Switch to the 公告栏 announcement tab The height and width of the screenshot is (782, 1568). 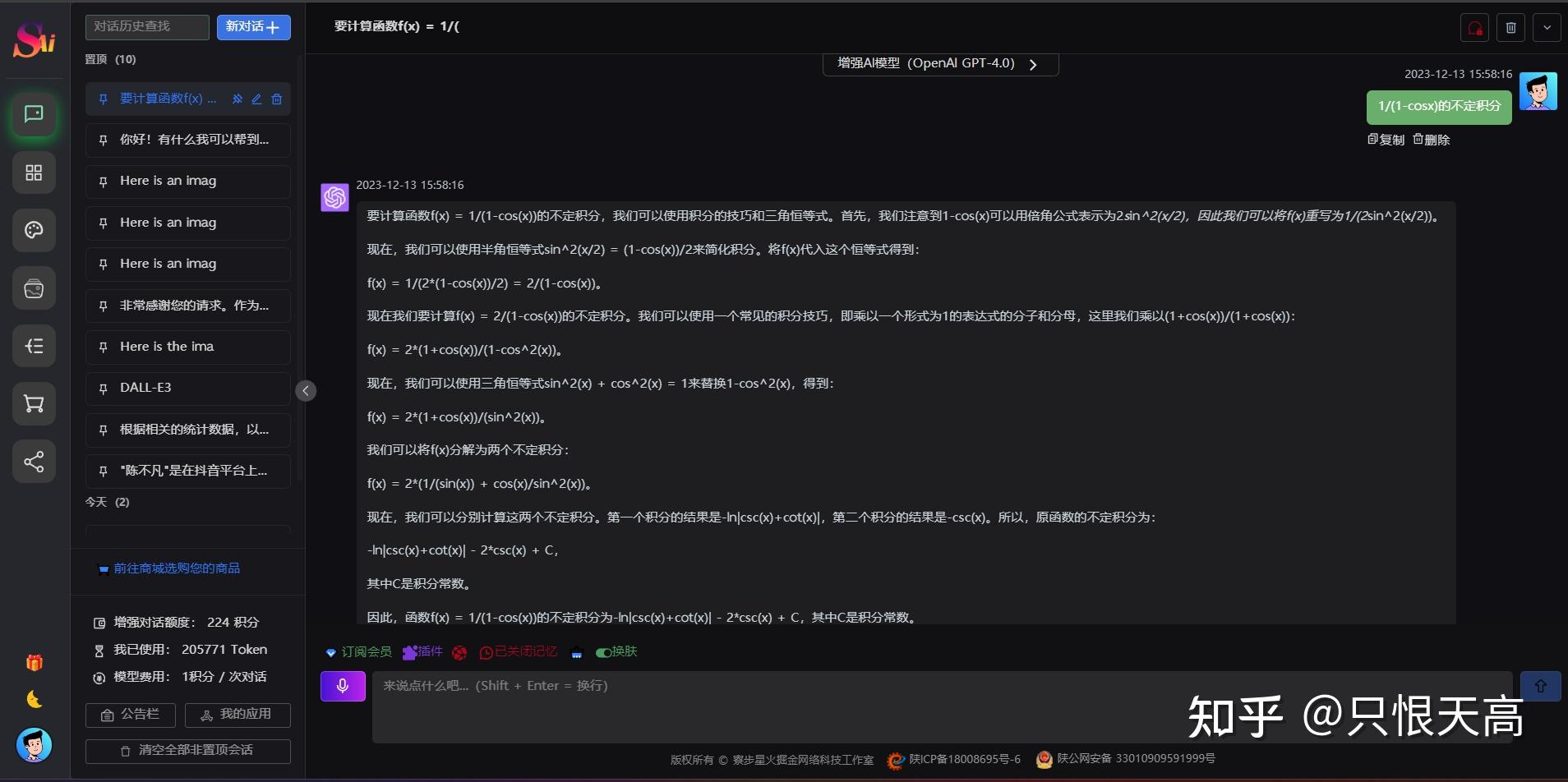click(x=129, y=714)
